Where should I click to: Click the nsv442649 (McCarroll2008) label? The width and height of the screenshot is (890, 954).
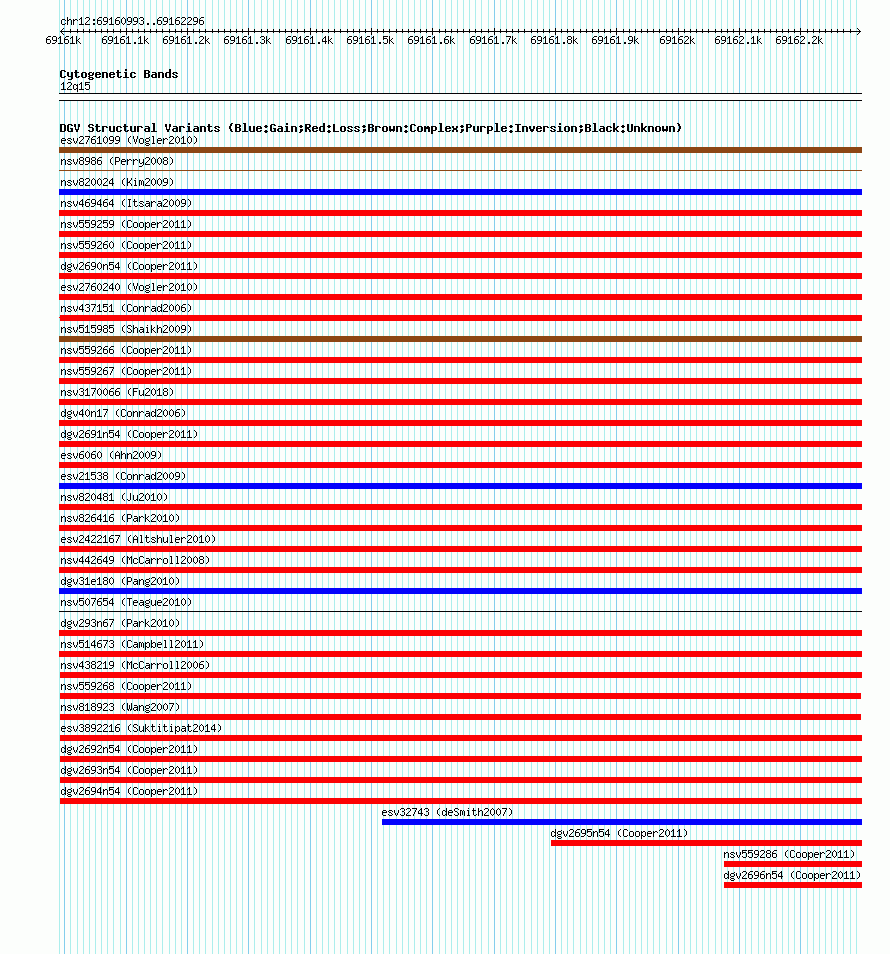135,560
